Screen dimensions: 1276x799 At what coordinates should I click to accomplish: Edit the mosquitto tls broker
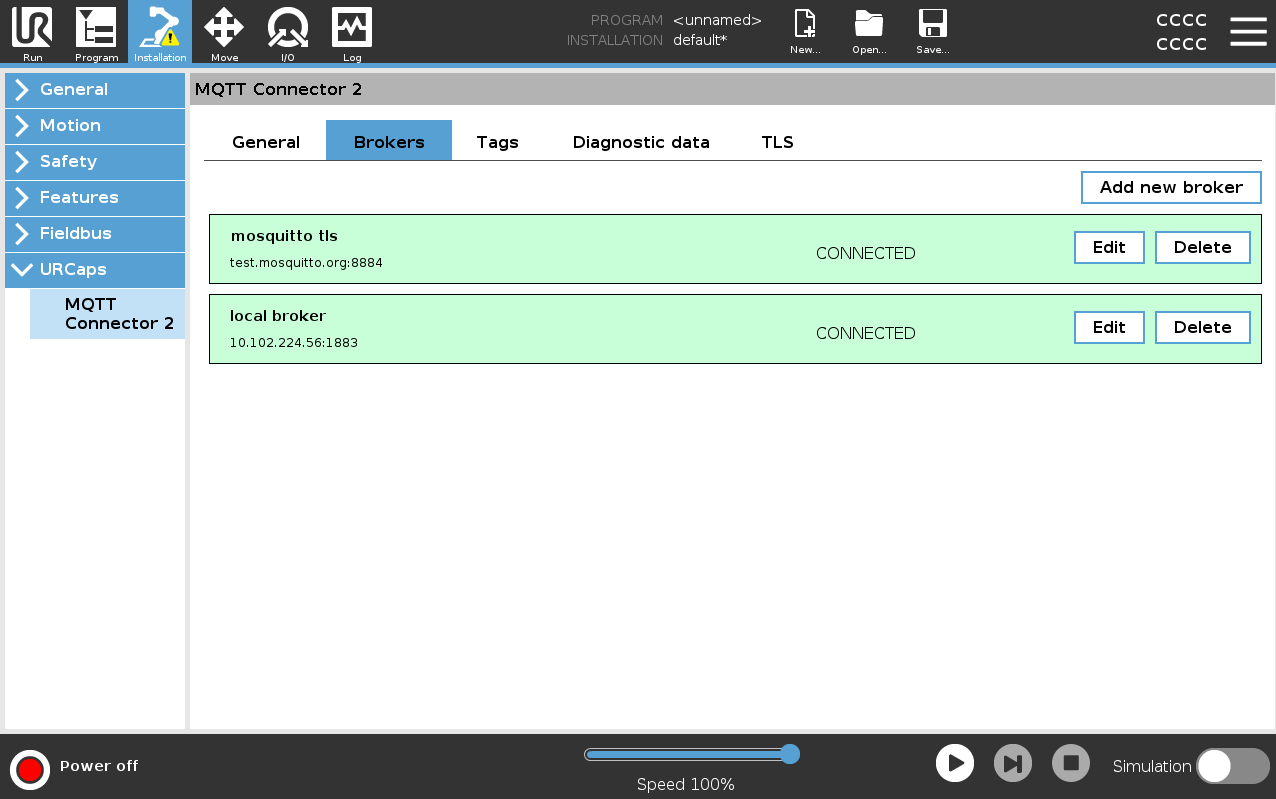(x=1109, y=247)
